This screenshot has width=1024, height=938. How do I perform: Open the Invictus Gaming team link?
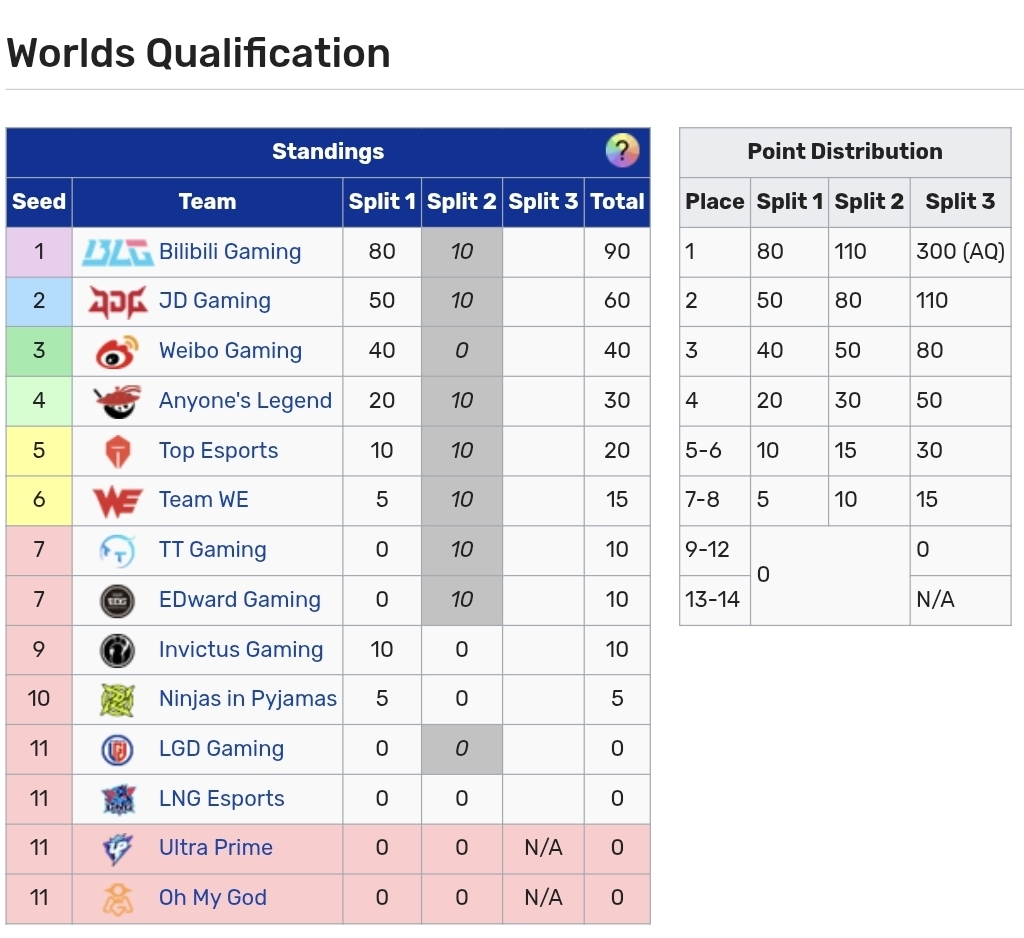pos(241,650)
